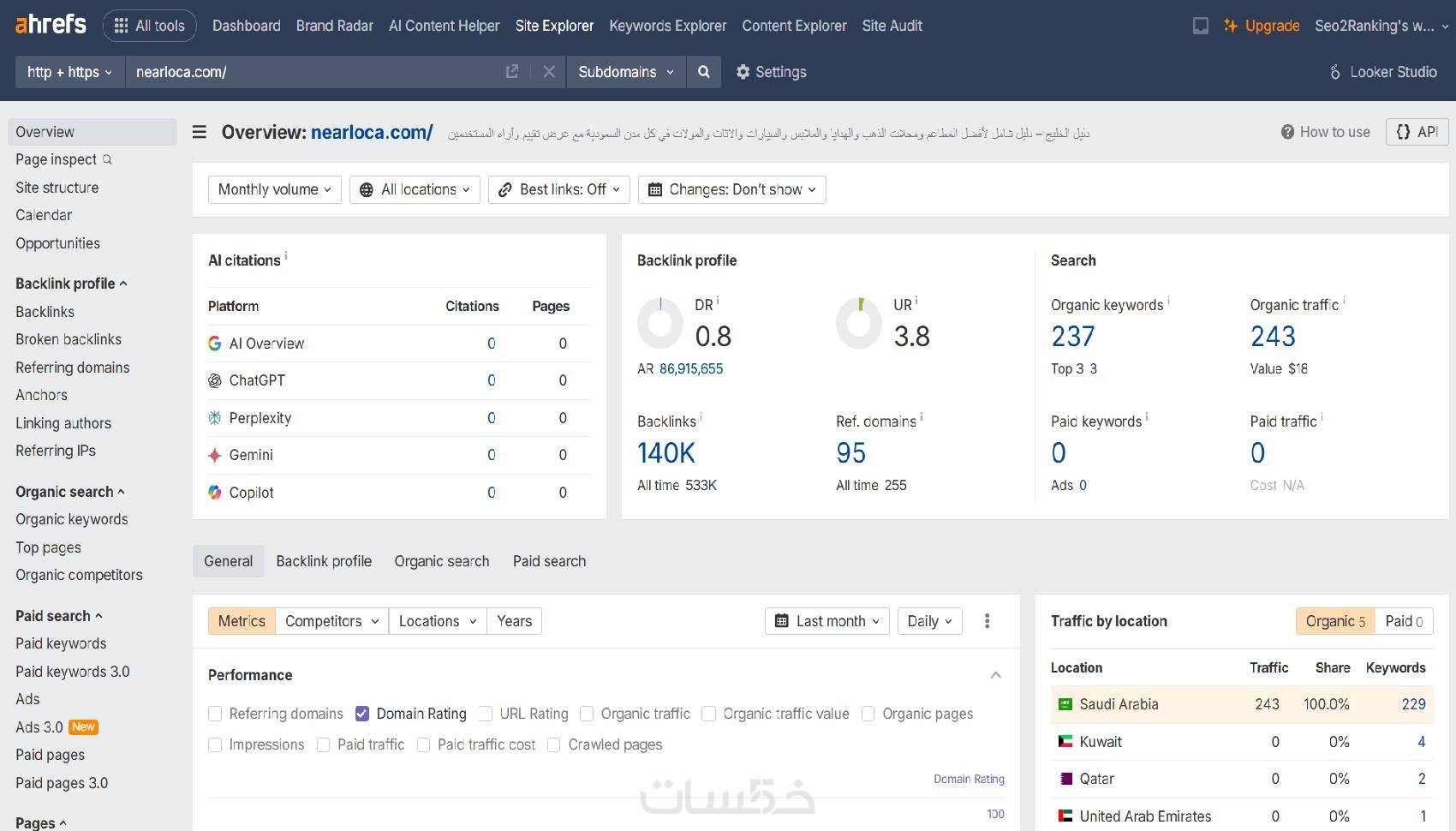
Task: Open the All locations dropdown
Action: pos(415,189)
